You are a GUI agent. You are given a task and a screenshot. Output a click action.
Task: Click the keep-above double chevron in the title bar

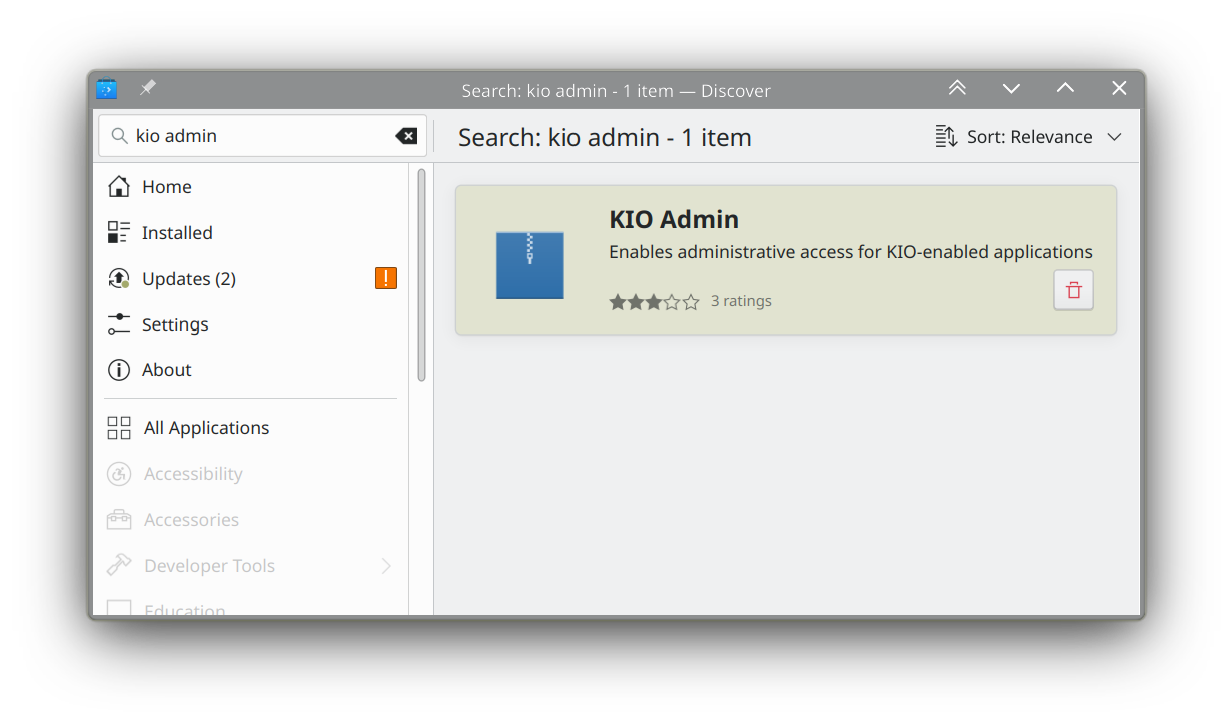click(x=957, y=89)
